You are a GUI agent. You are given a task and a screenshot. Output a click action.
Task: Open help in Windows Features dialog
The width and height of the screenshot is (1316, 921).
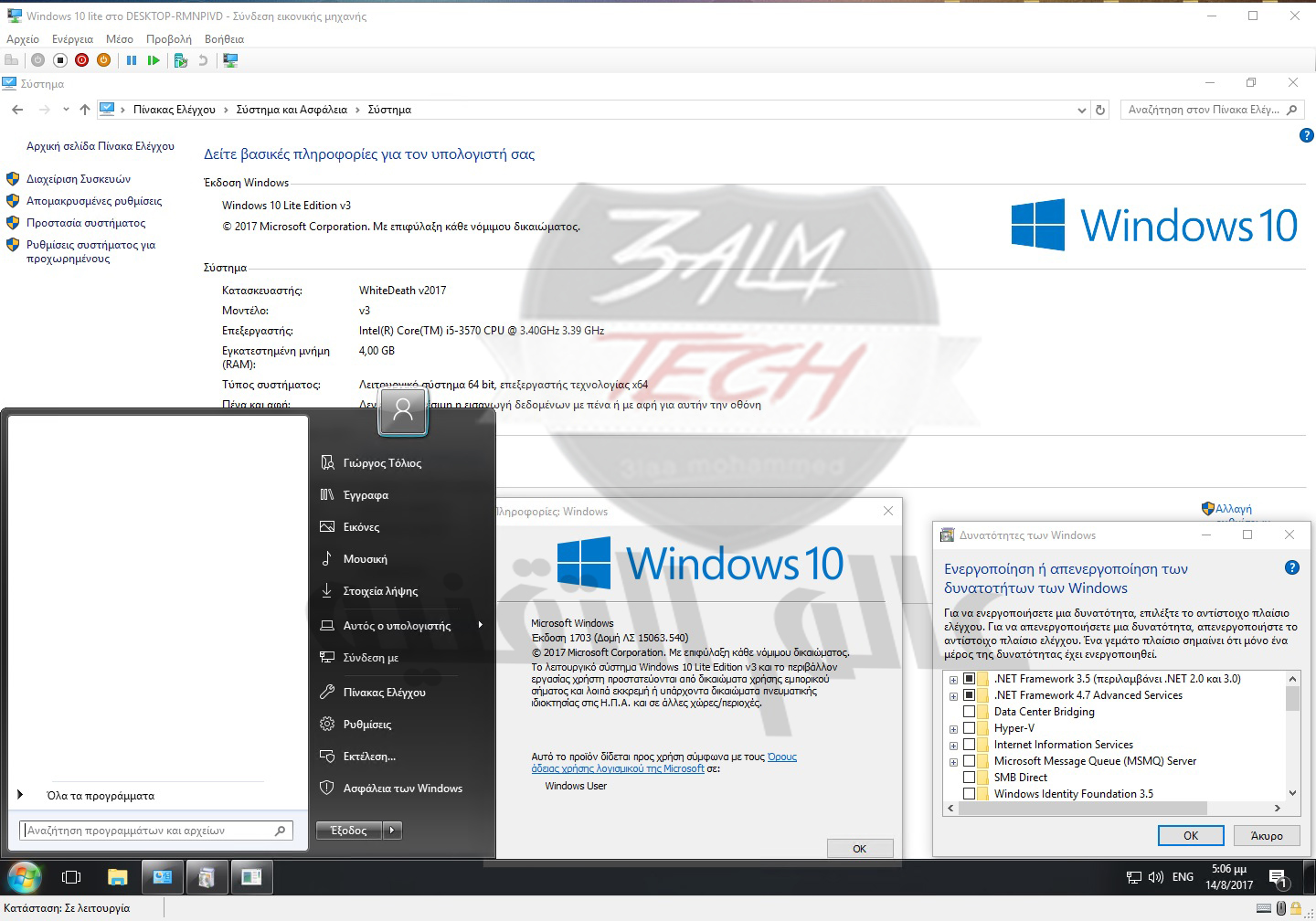click(x=1292, y=567)
